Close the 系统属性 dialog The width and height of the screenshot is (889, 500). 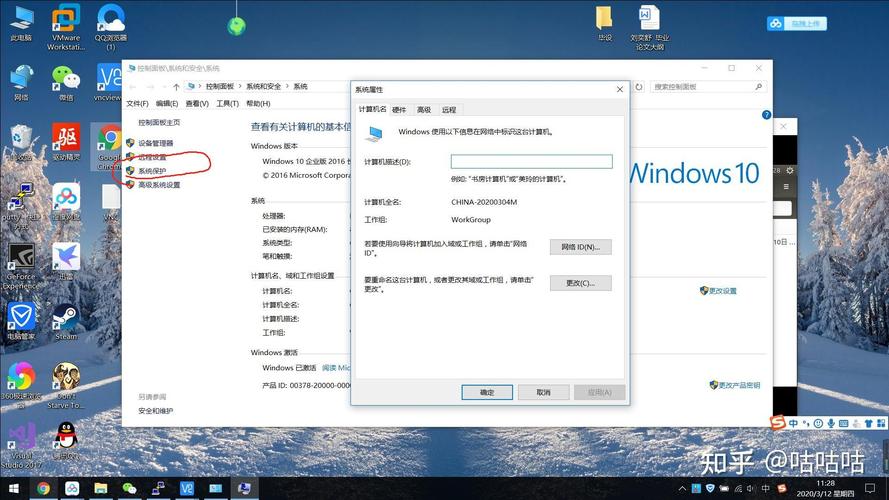coord(620,90)
